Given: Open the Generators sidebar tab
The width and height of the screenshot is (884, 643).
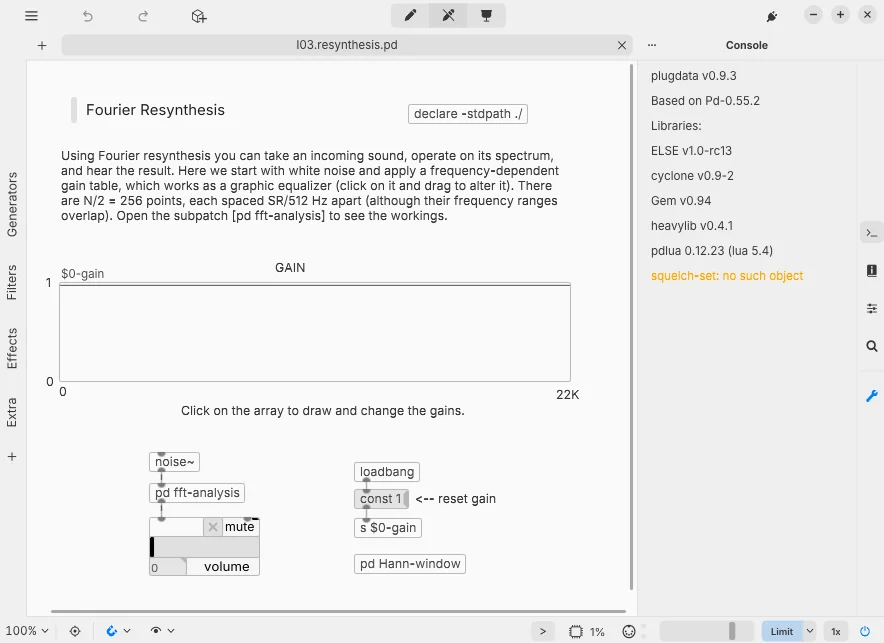Looking at the screenshot, I should click(x=12, y=204).
